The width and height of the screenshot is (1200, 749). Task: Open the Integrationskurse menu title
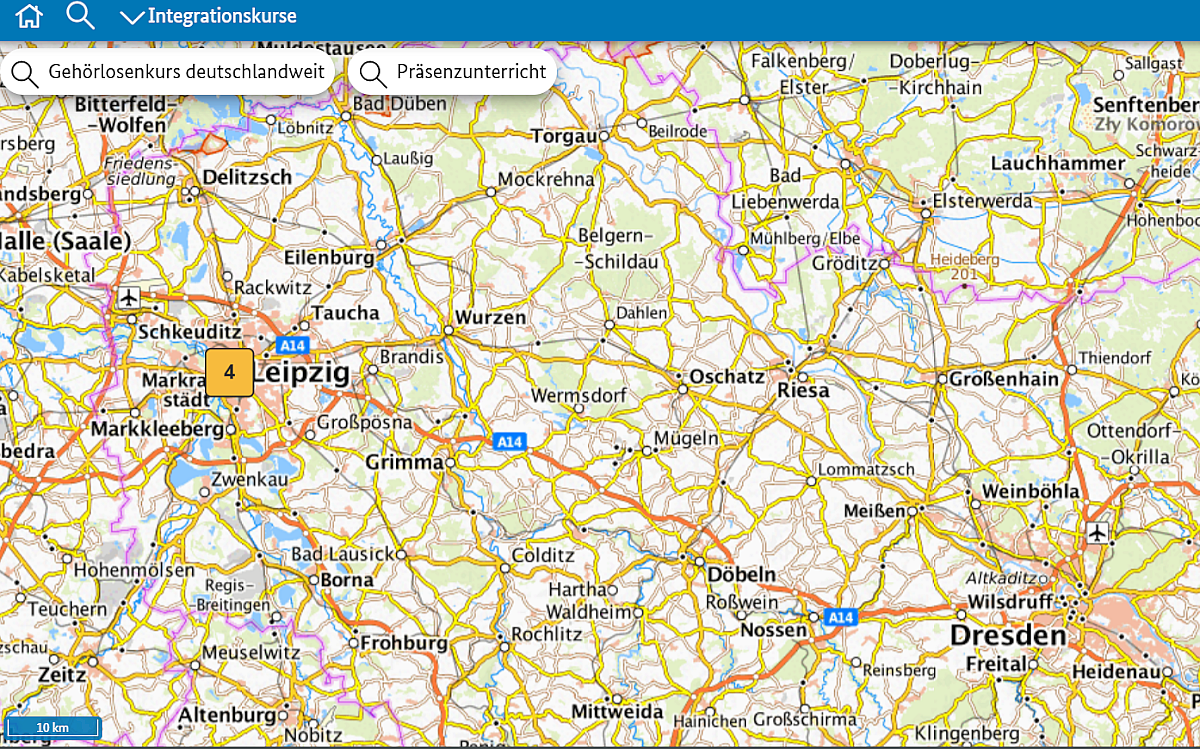(222, 16)
